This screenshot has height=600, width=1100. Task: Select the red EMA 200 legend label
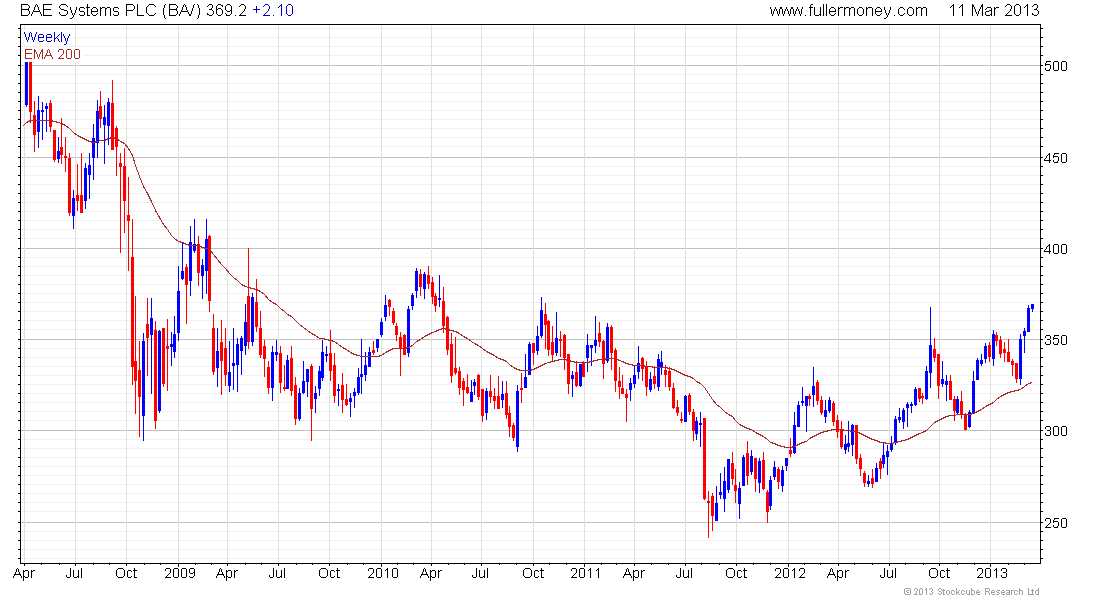click(52, 54)
